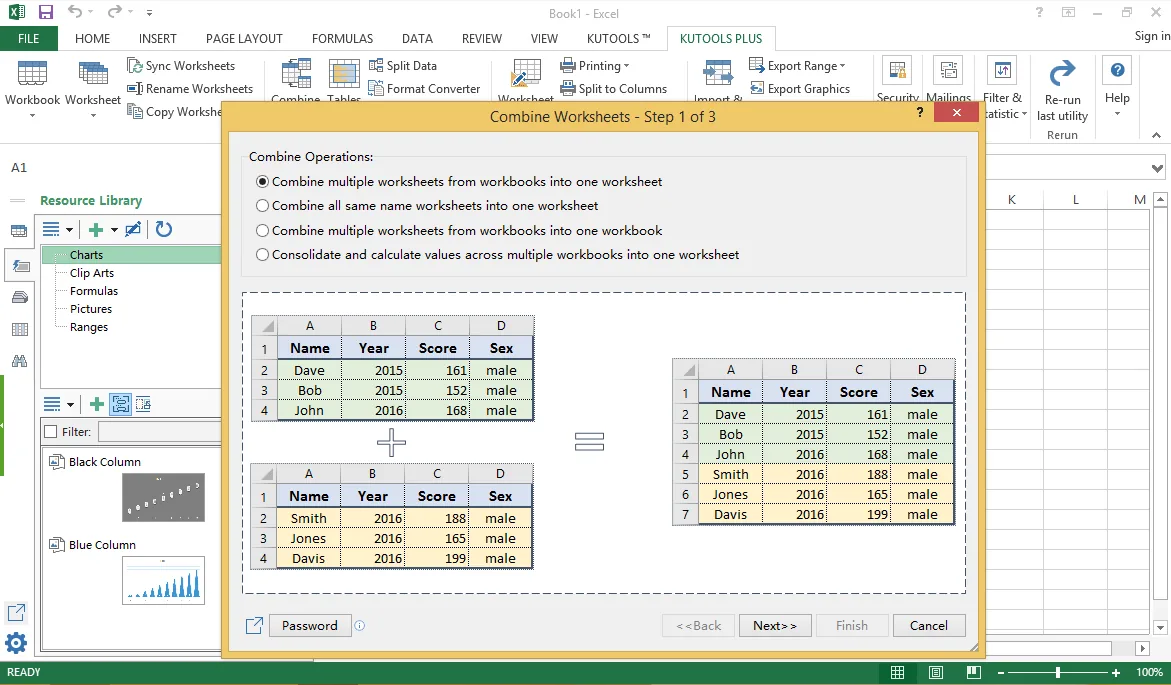Click the Password button
The image size is (1171, 685).
pos(309,626)
